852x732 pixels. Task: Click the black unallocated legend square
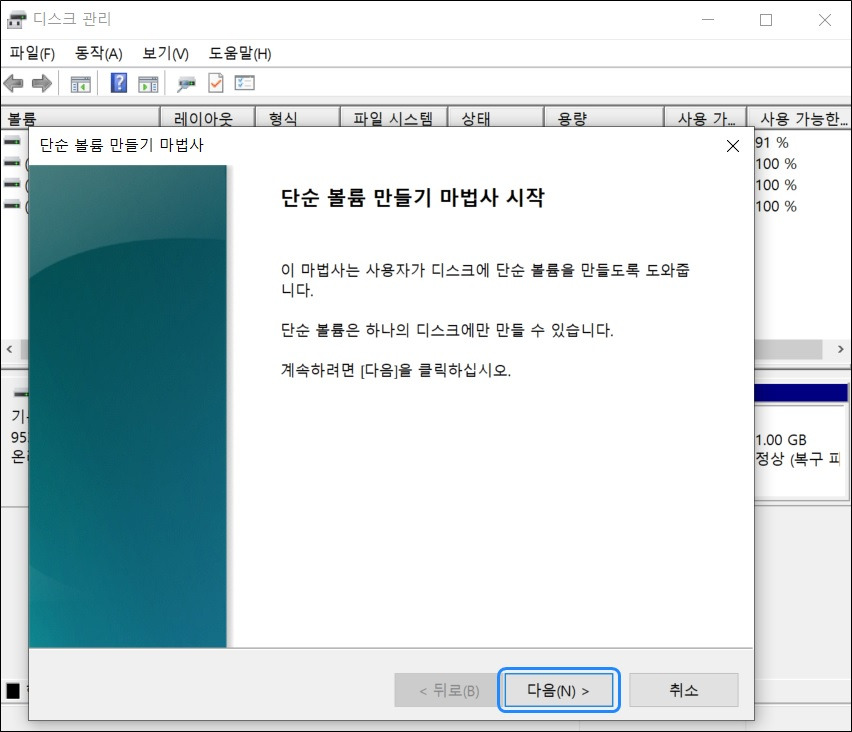click(13, 691)
